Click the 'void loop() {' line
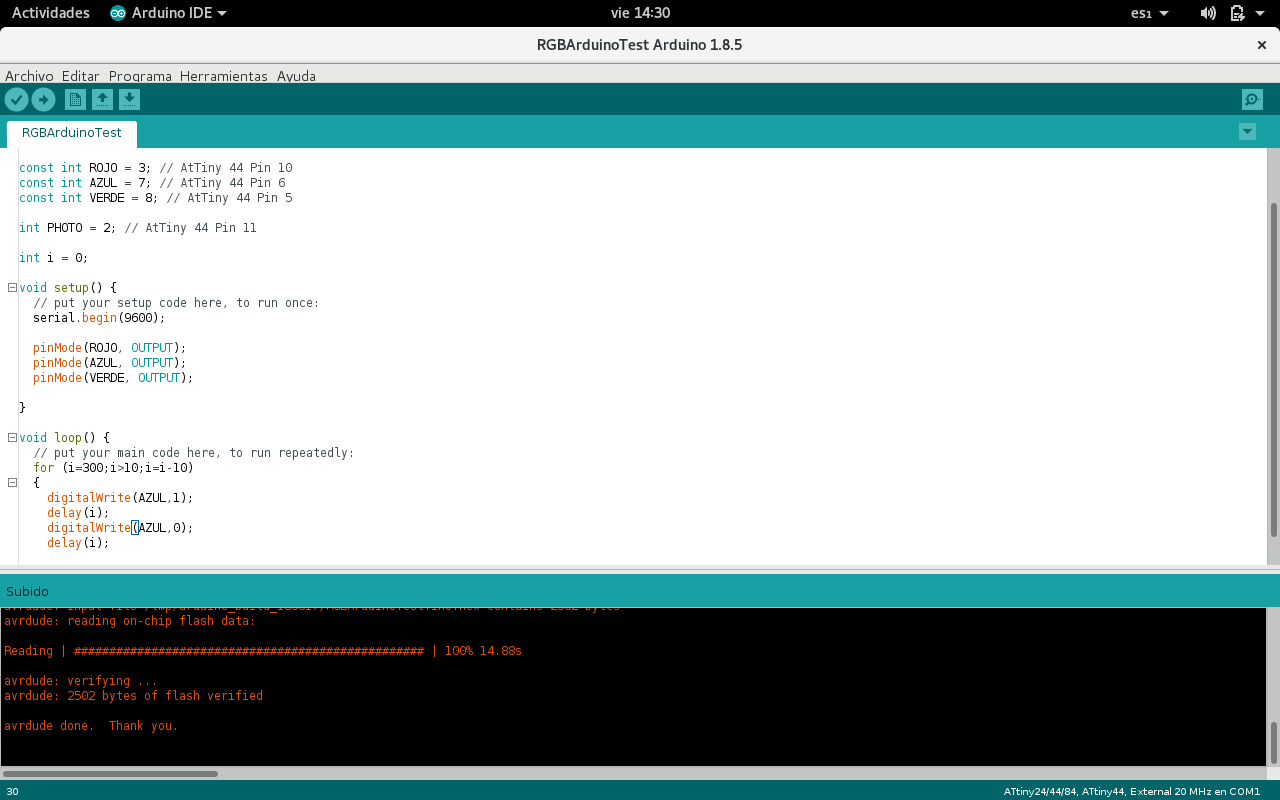 point(65,438)
